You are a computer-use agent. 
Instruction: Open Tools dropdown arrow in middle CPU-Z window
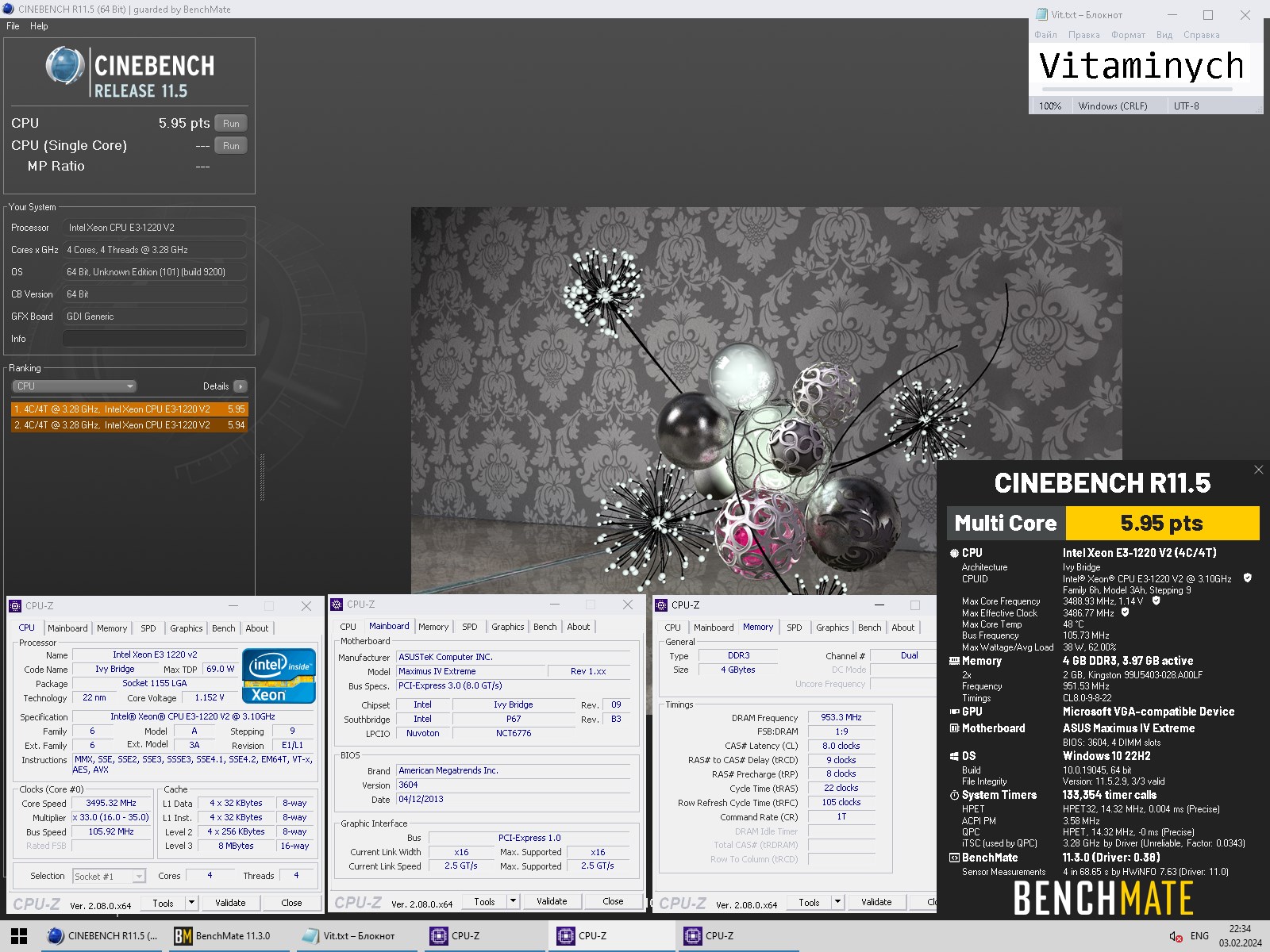point(513,901)
